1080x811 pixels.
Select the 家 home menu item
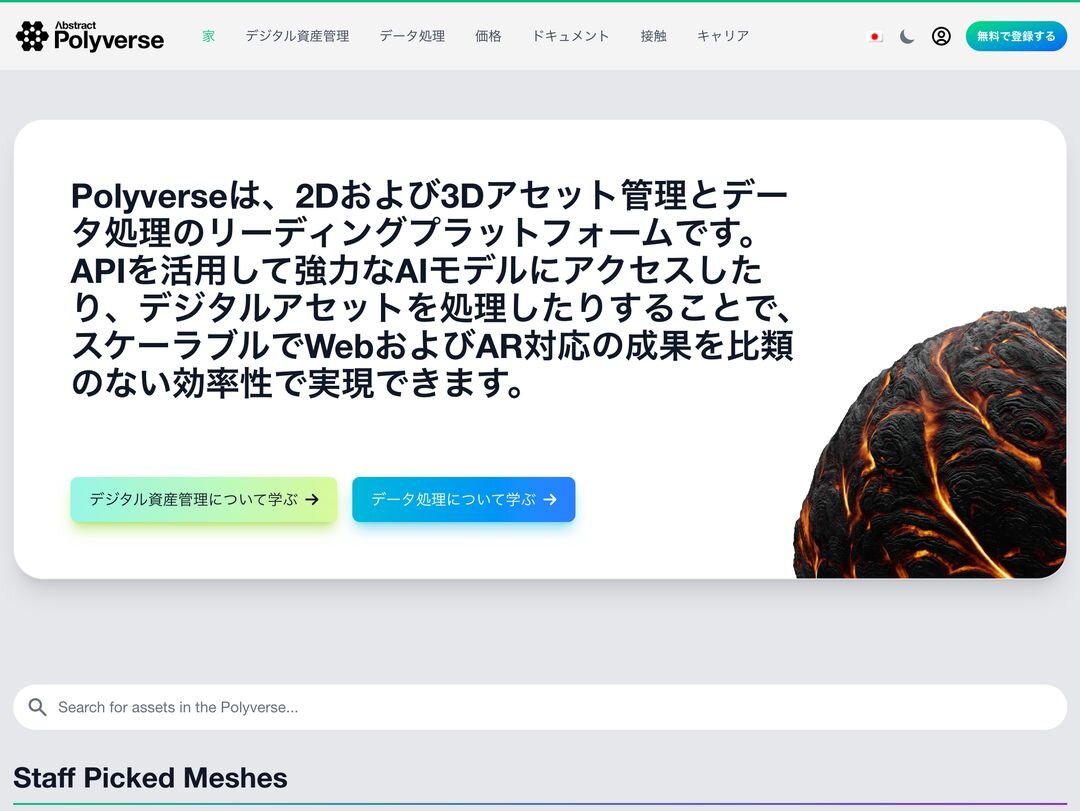pos(209,36)
